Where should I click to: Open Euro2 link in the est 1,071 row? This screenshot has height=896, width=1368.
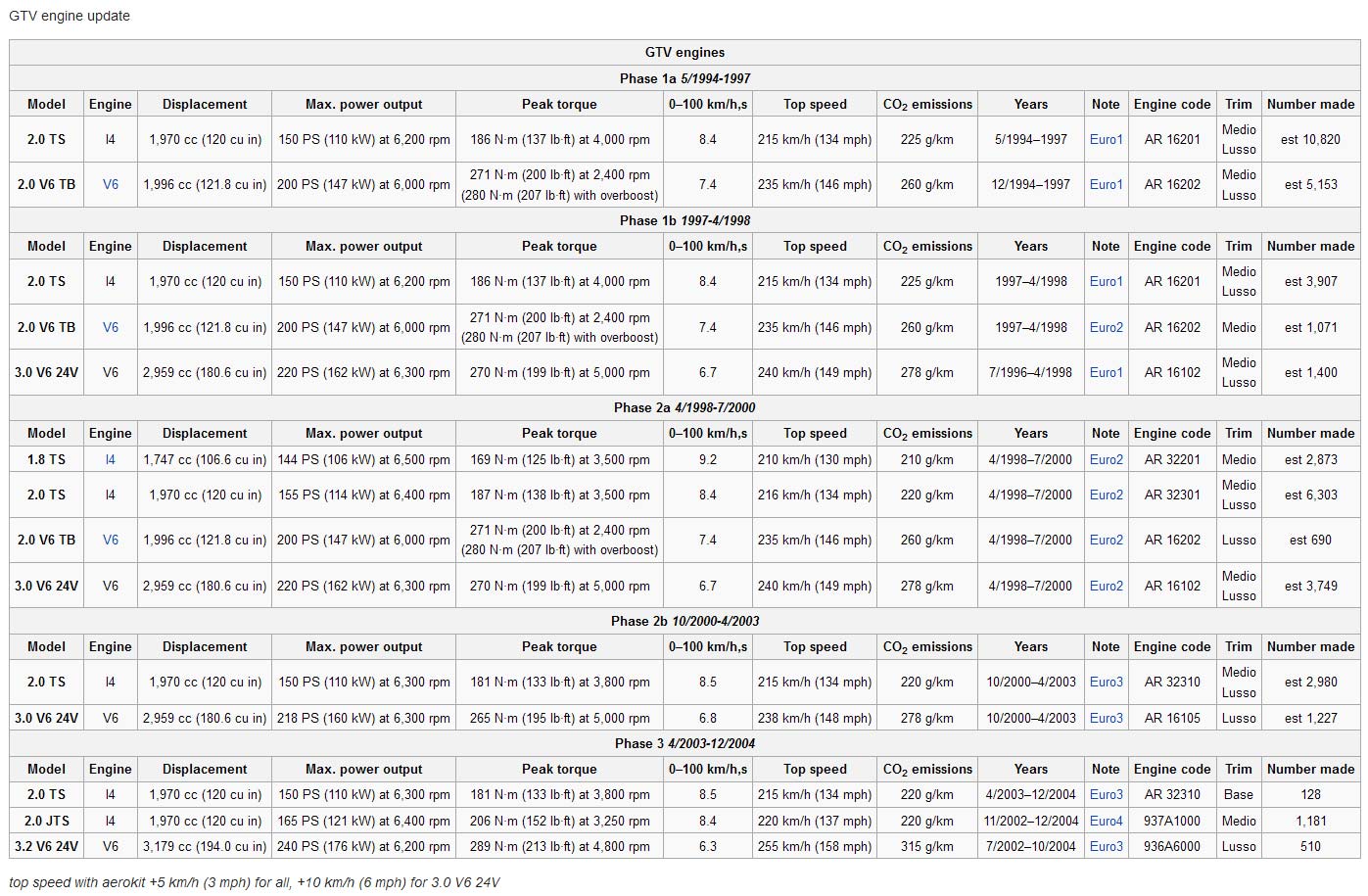tap(1106, 327)
